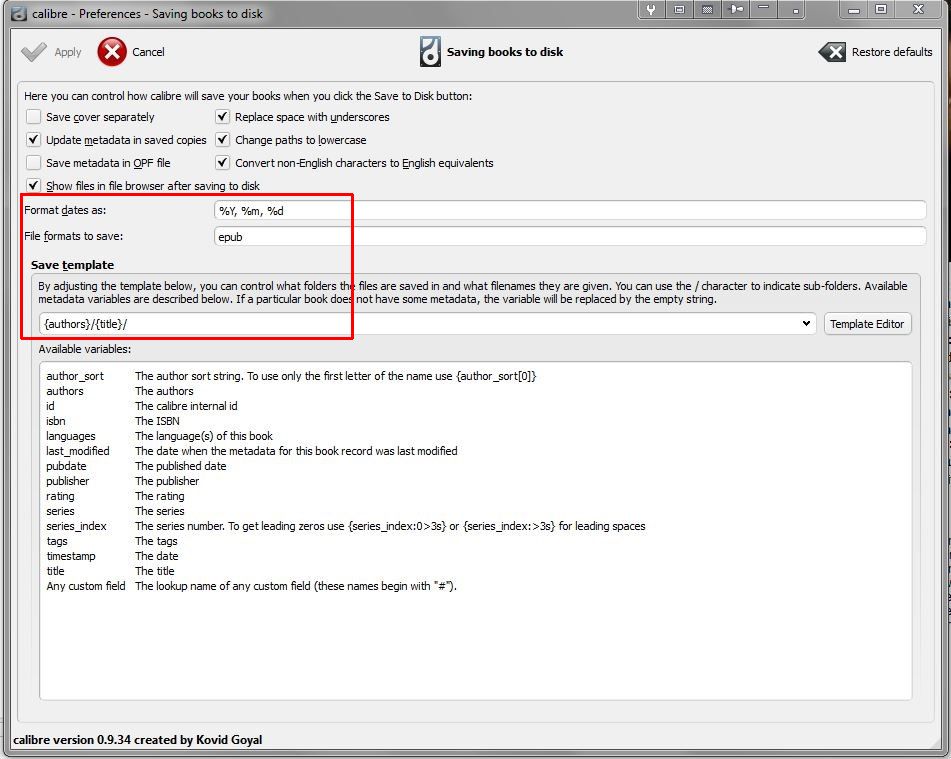Click the red Cancel cross icon
Screen dimensions: 951x759
pos(112,52)
